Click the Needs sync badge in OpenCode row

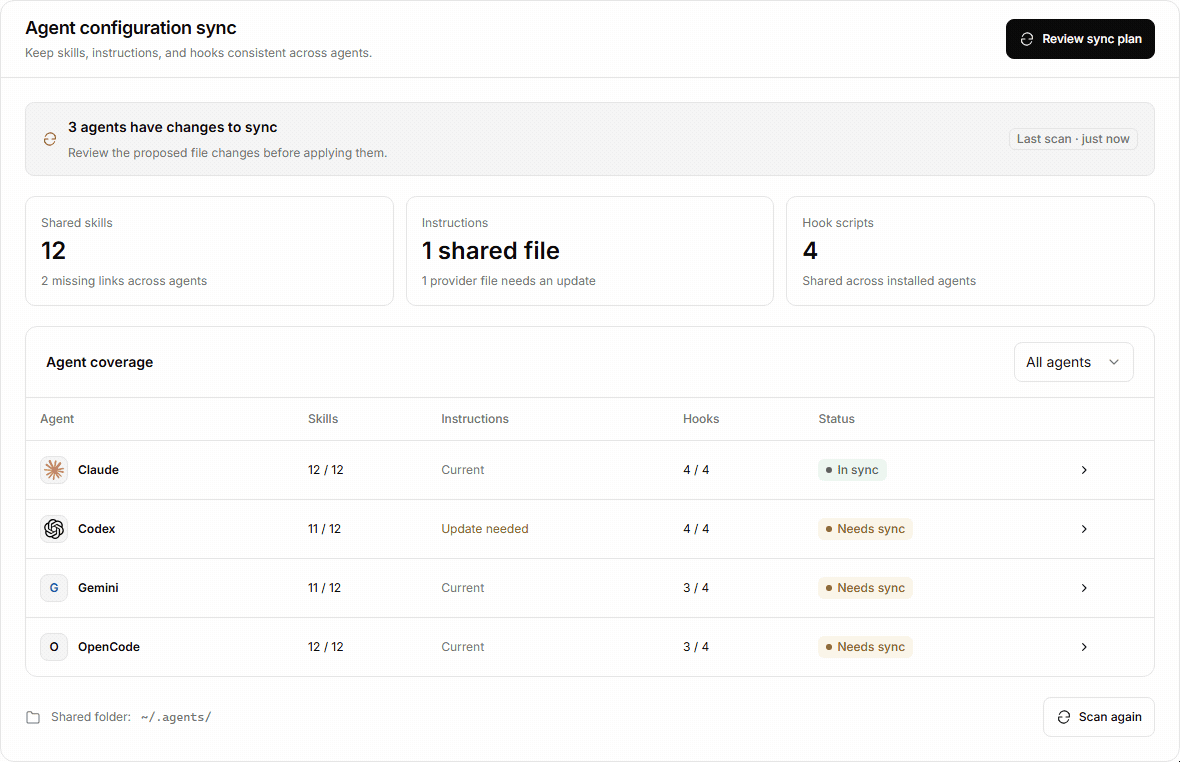[x=865, y=647]
